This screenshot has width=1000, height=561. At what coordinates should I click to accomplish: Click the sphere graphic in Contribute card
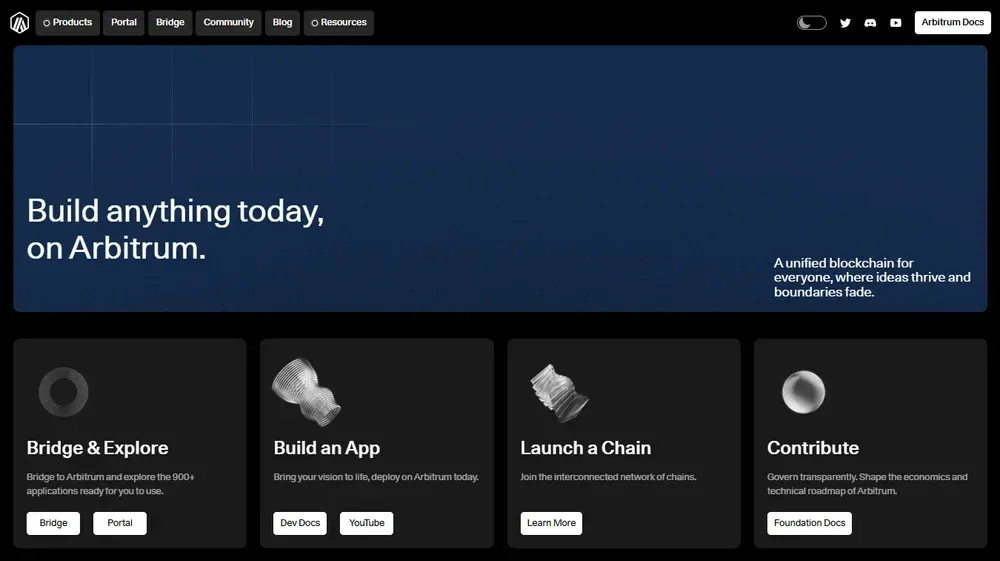804,391
